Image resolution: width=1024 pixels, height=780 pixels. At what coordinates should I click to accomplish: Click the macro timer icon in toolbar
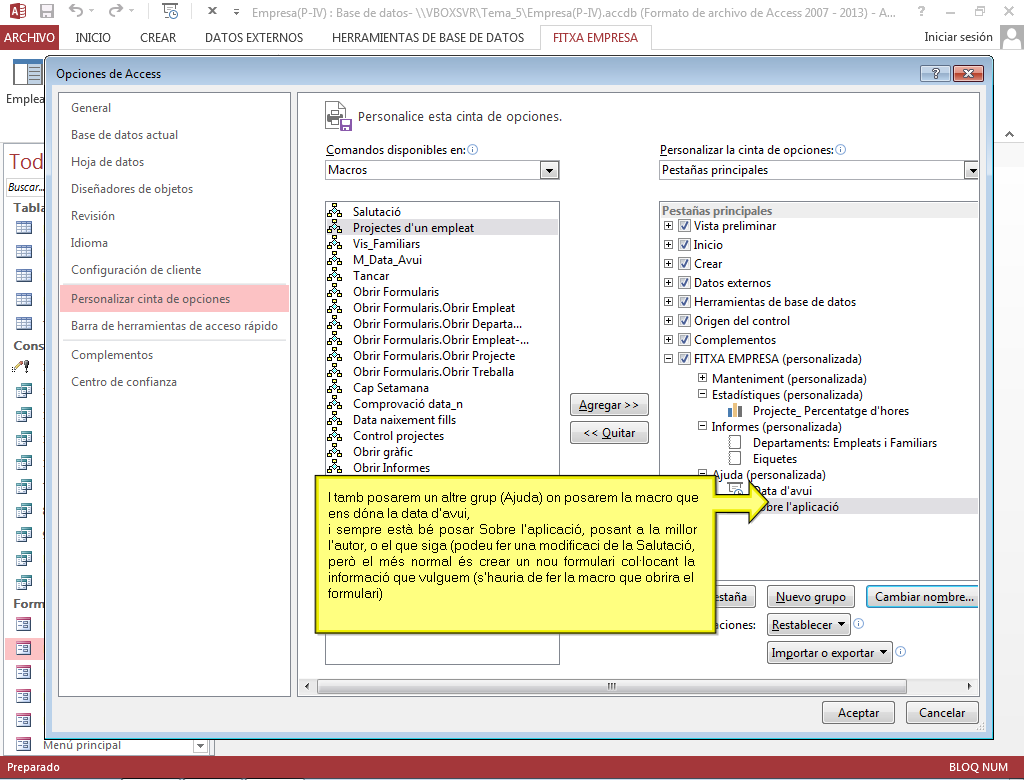170,11
